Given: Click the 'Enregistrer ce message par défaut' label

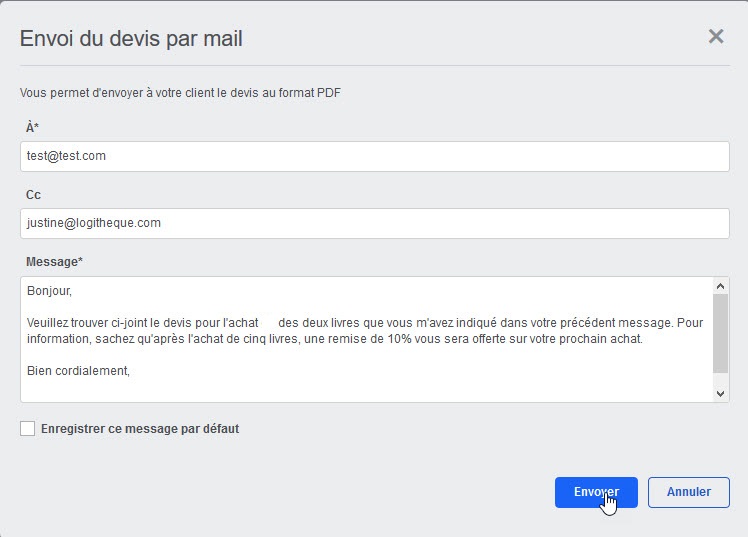Looking at the screenshot, I should [140, 429].
